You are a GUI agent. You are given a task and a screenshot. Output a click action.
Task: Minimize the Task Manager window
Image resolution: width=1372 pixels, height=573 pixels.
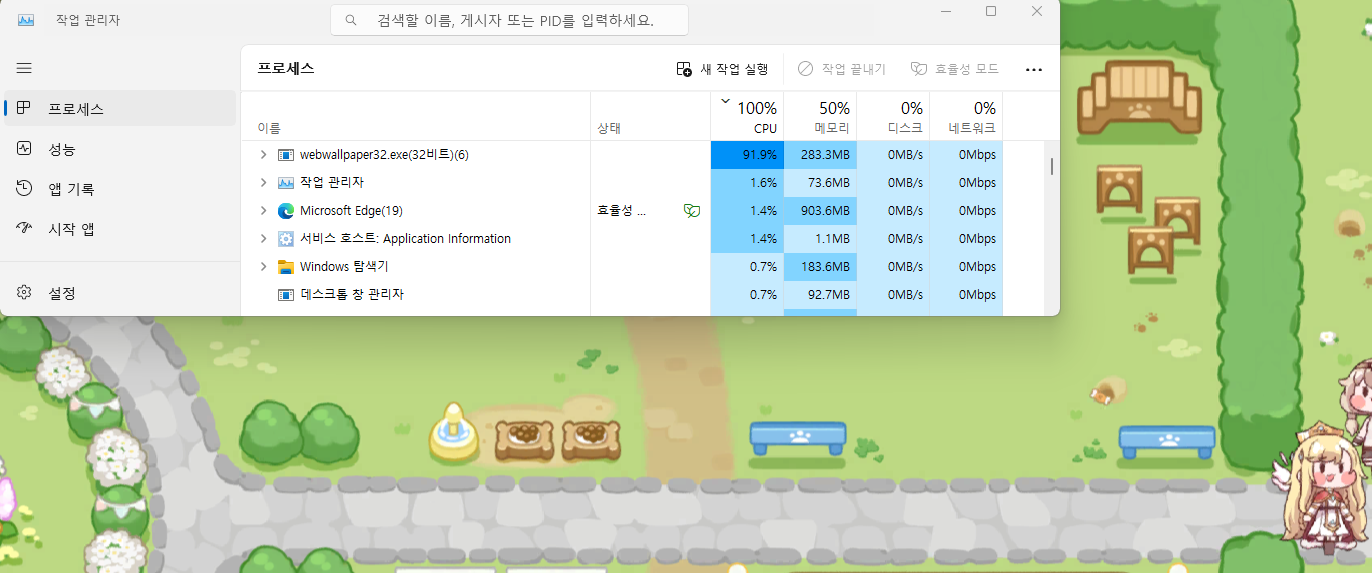coord(944,11)
